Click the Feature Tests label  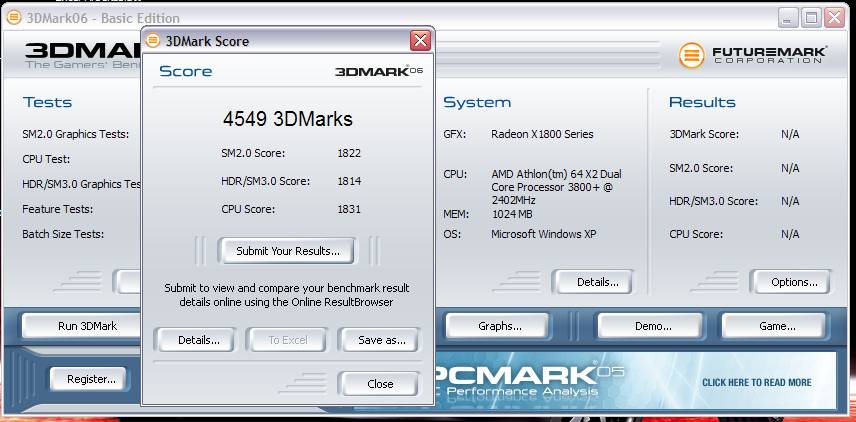58,209
